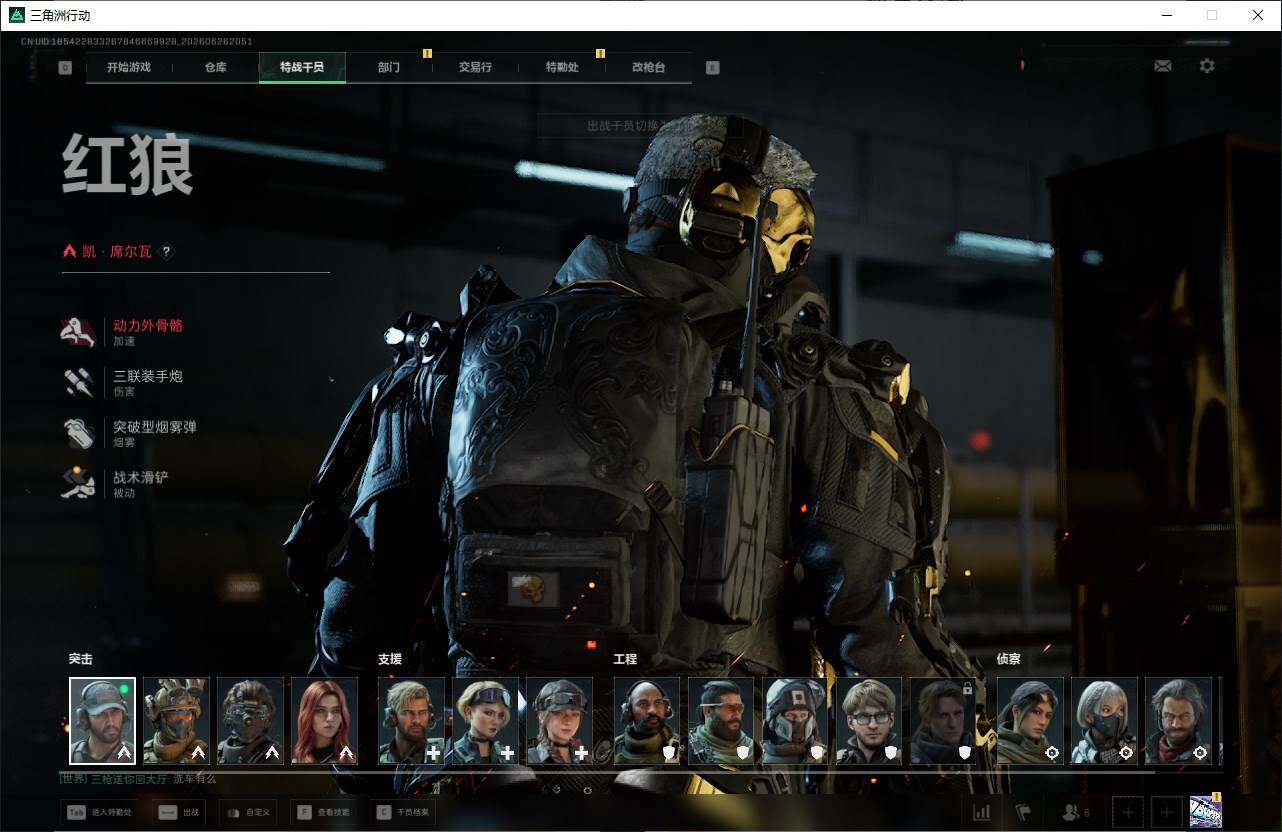Select the white-haired masked recon operator

(x=1104, y=721)
